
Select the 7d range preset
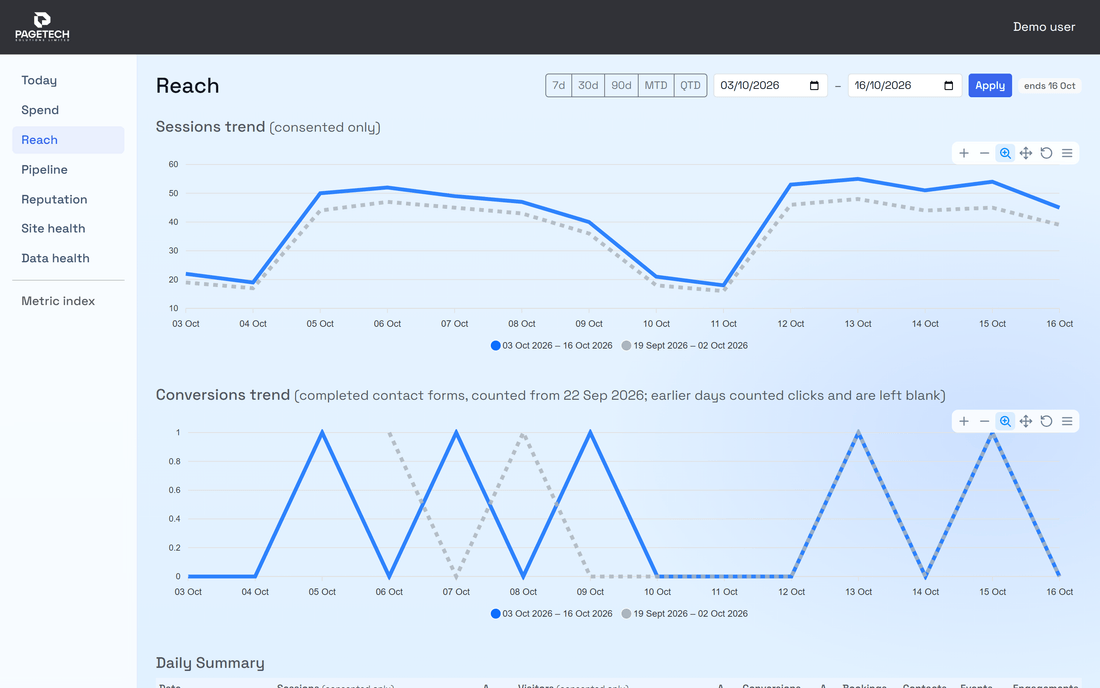[558, 86]
